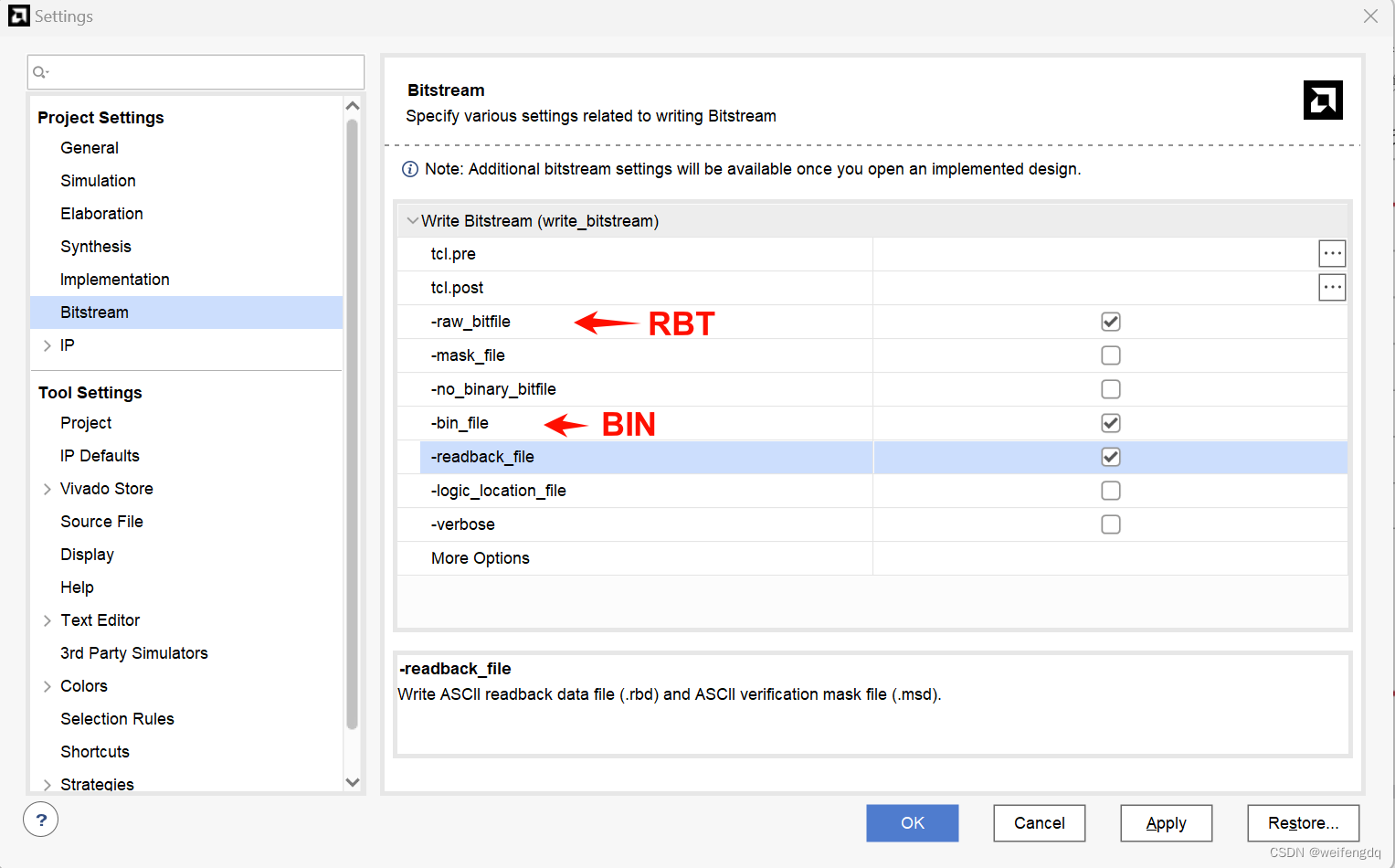Open Implementation settings
This screenshot has width=1395, height=868.
(x=115, y=280)
